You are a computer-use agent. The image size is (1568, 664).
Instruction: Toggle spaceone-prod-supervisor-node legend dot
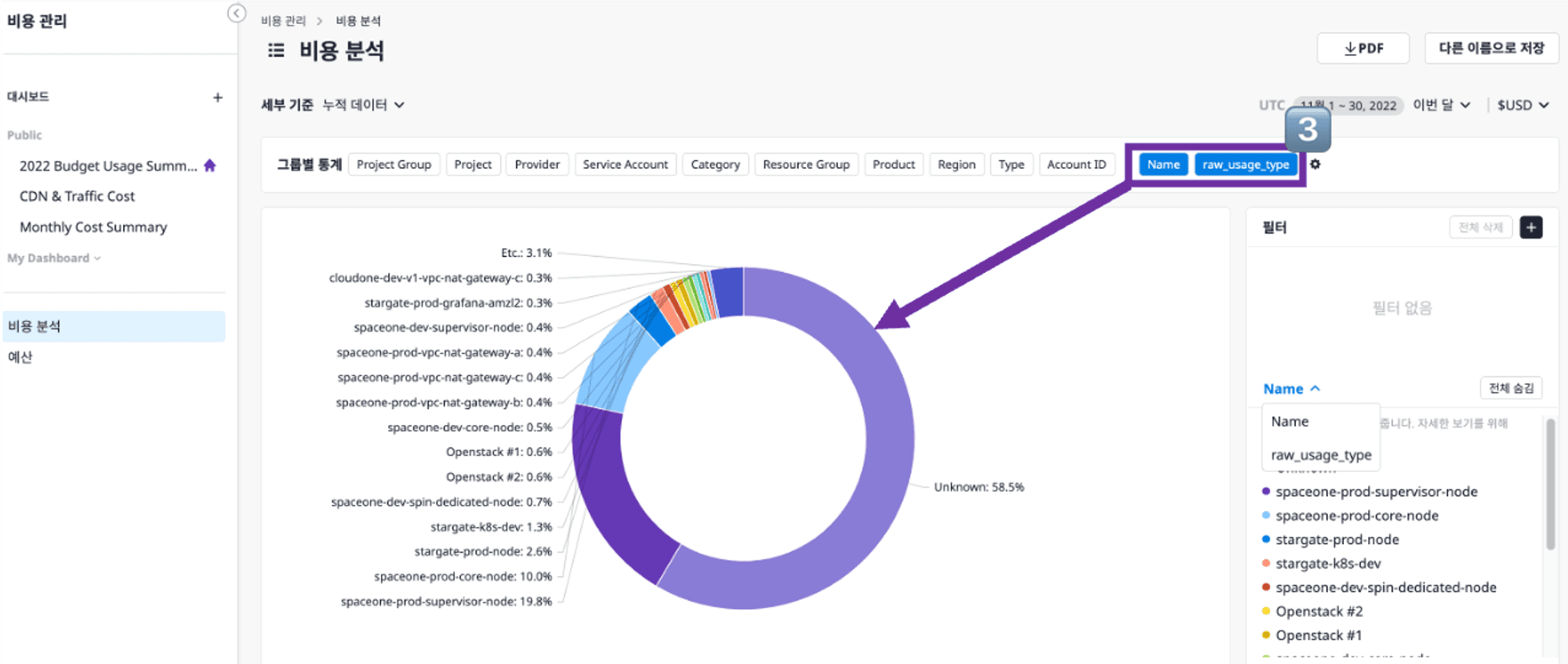pos(1265,492)
